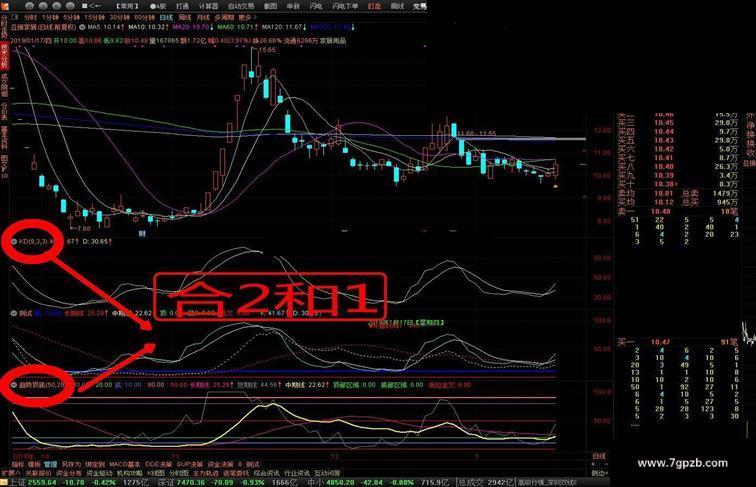Click the MA20: 10.70 value

193,27
